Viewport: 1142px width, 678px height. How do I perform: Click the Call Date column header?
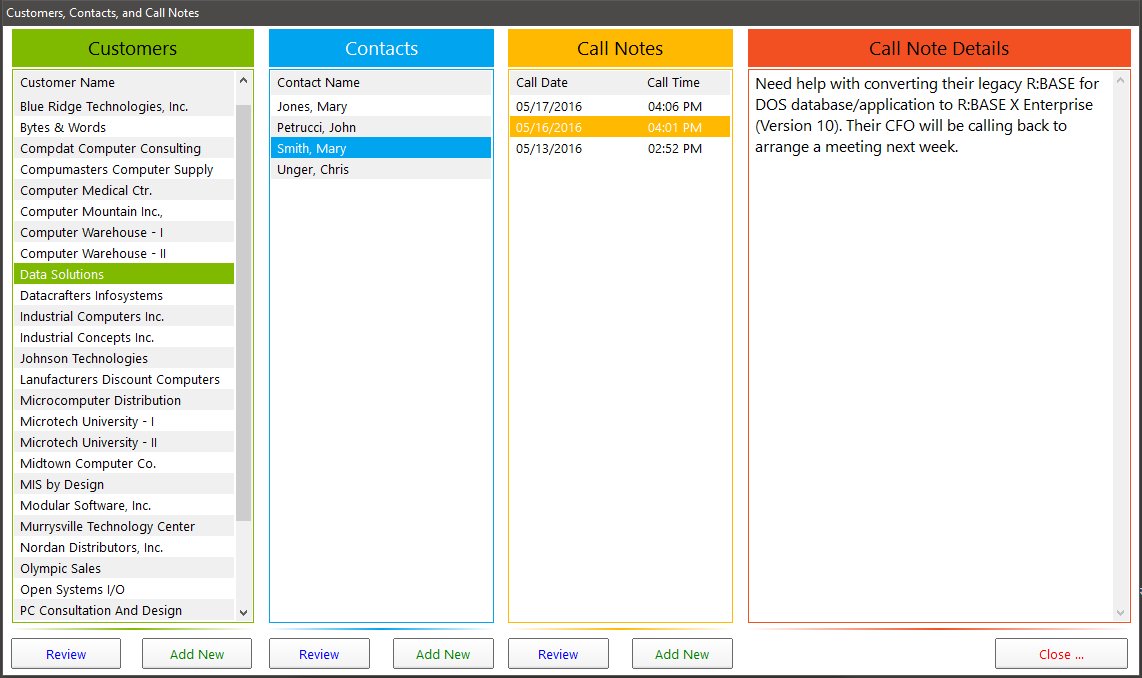pyautogui.click(x=541, y=82)
